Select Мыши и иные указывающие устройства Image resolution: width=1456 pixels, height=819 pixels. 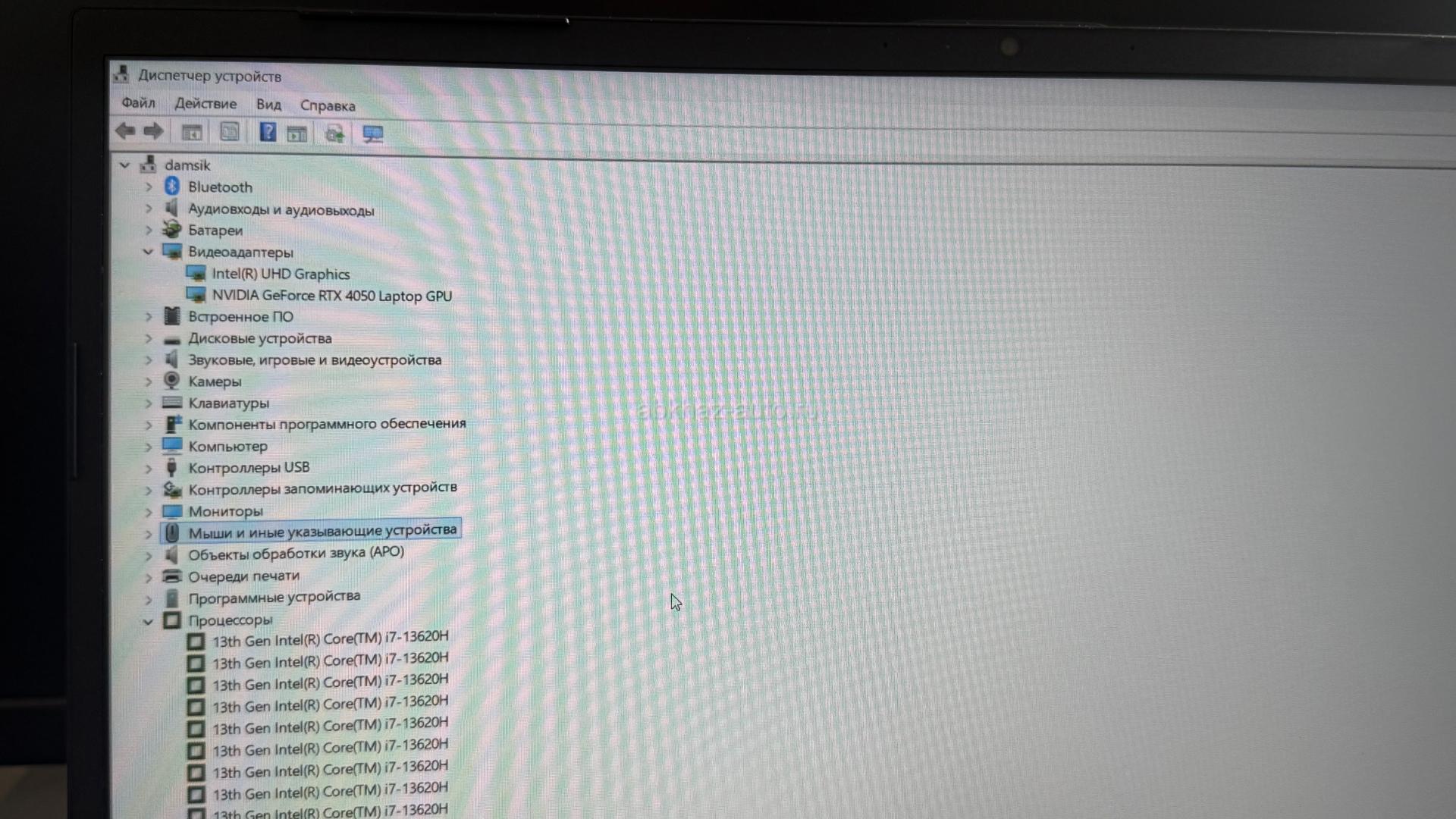tap(322, 531)
